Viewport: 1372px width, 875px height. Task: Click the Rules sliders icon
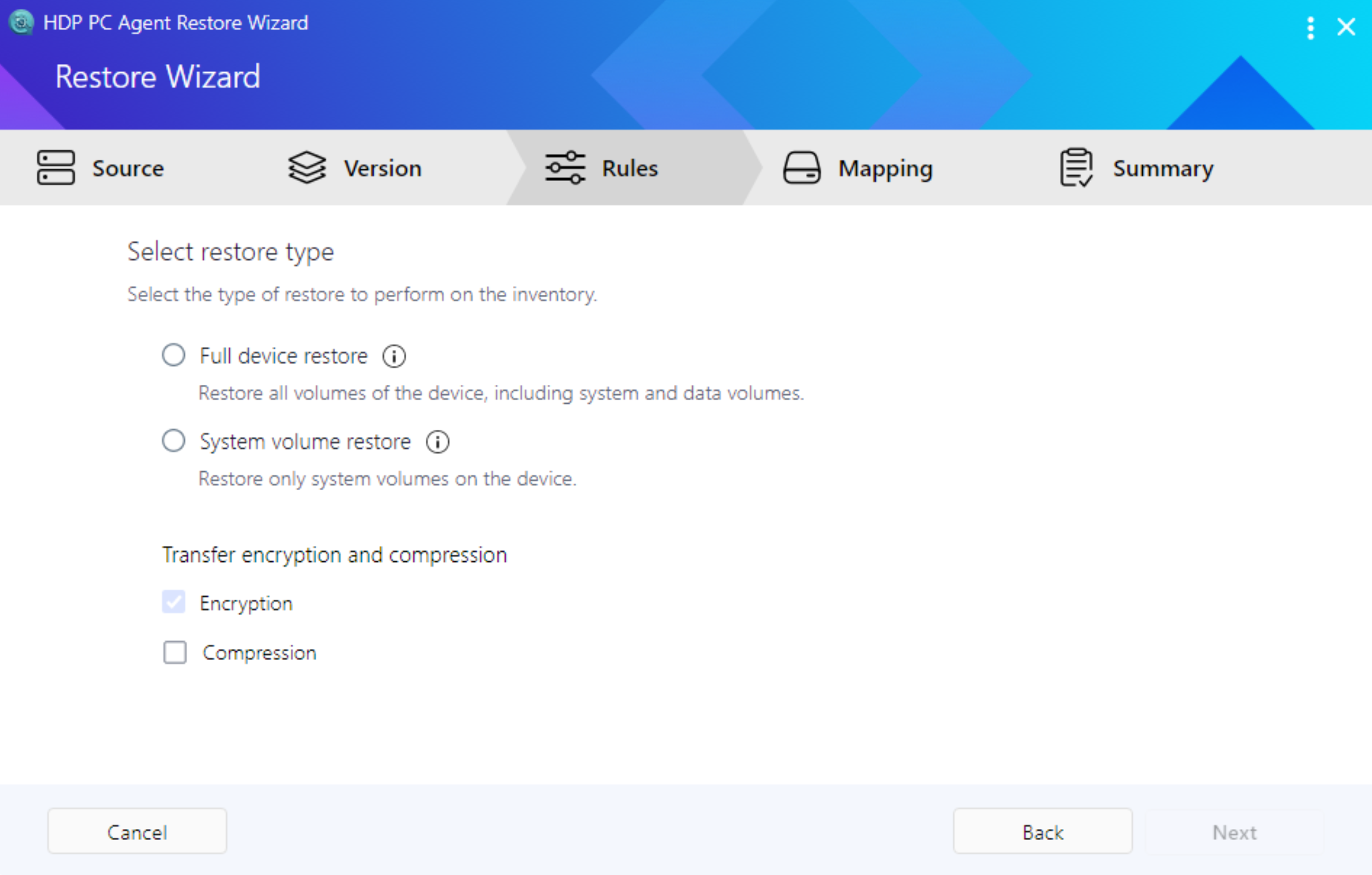[x=564, y=168]
